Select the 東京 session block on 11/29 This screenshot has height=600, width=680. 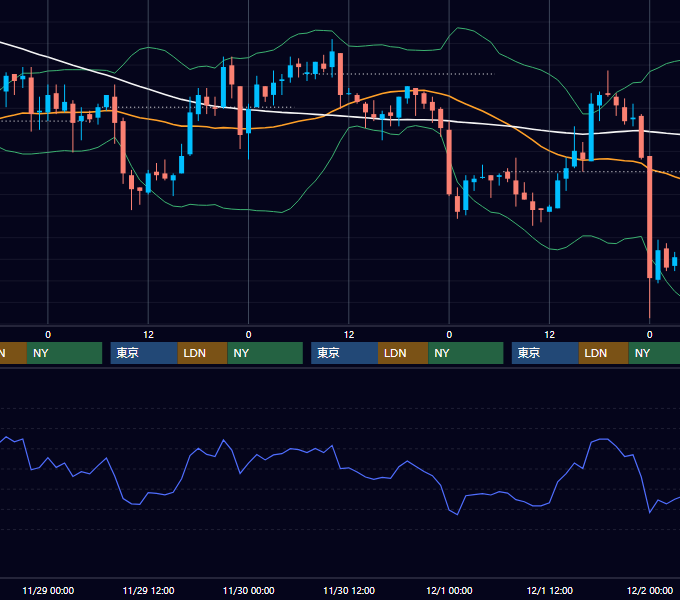(x=144, y=353)
